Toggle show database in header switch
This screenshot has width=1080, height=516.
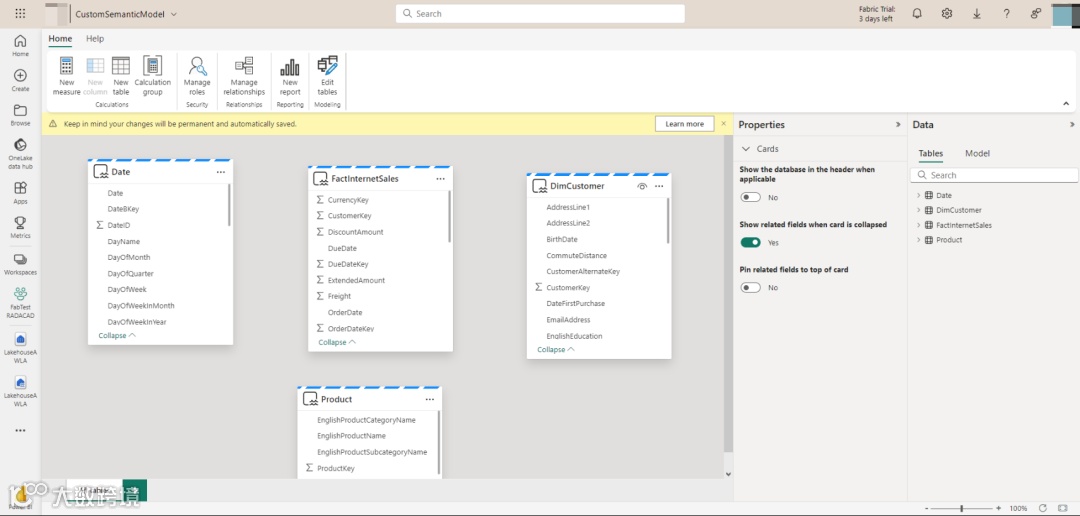click(750, 198)
